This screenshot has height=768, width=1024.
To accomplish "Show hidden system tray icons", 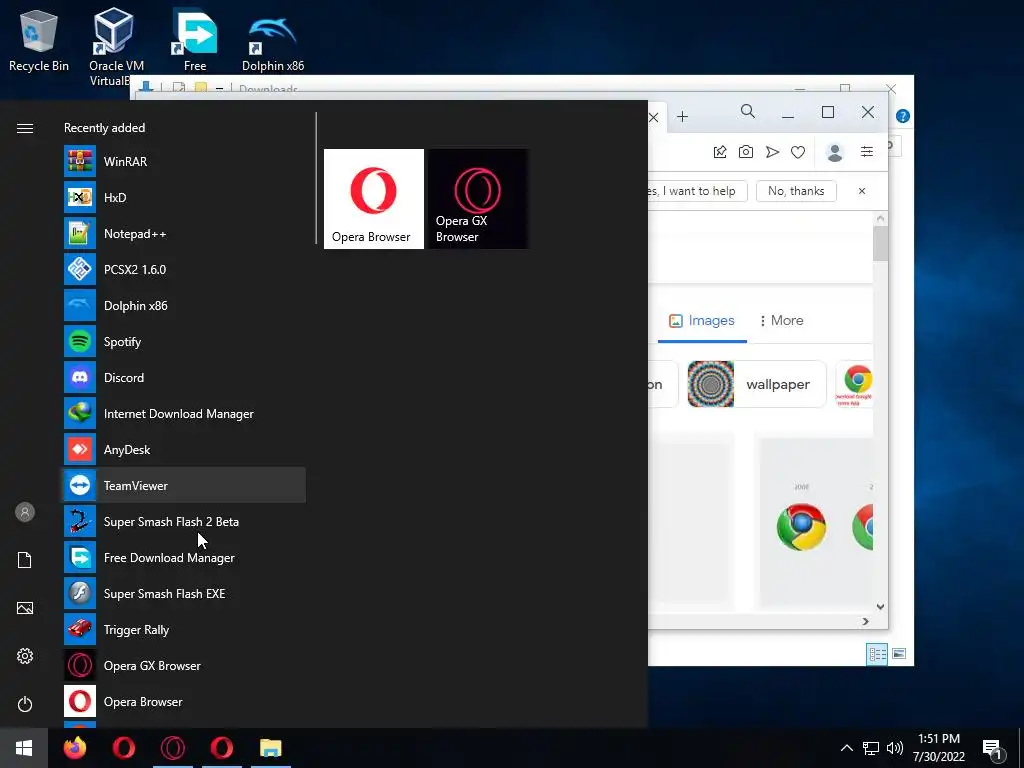I will [846, 748].
